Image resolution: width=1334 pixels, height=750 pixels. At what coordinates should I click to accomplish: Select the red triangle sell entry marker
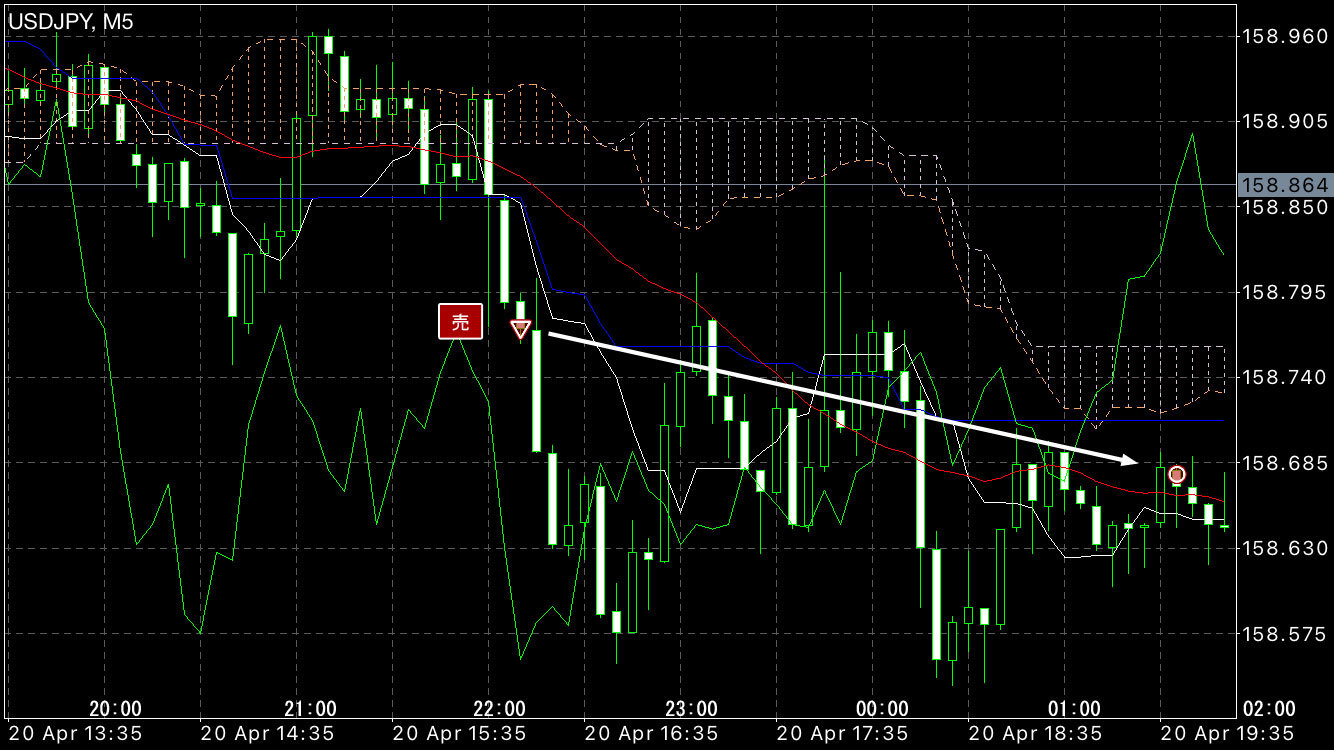point(520,329)
